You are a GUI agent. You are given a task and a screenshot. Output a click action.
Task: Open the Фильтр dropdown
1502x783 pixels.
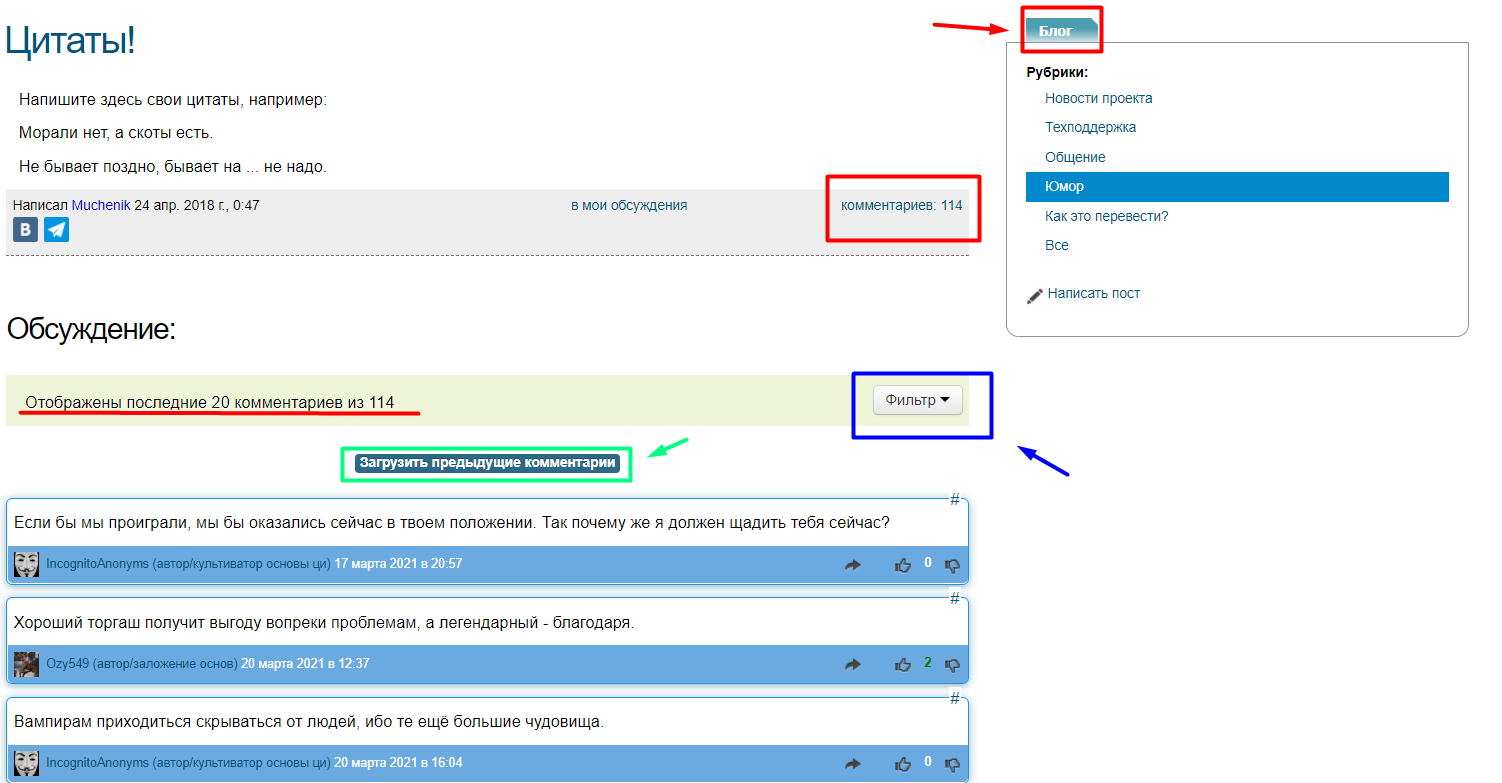tap(917, 400)
